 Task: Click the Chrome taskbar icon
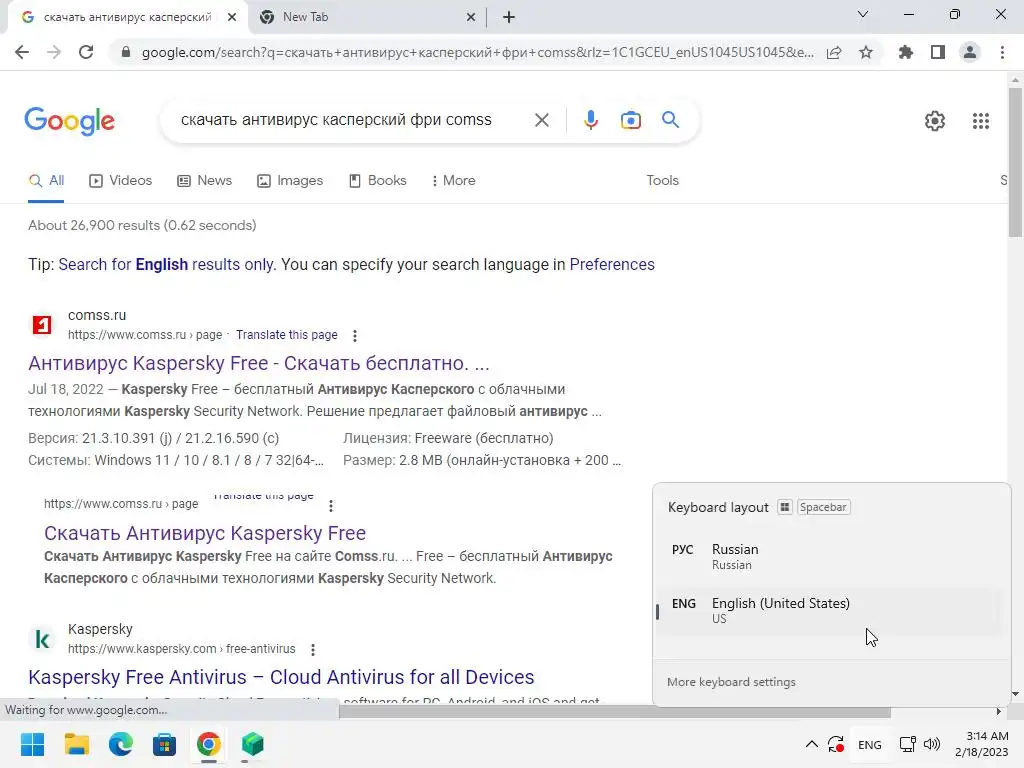click(x=209, y=744)
